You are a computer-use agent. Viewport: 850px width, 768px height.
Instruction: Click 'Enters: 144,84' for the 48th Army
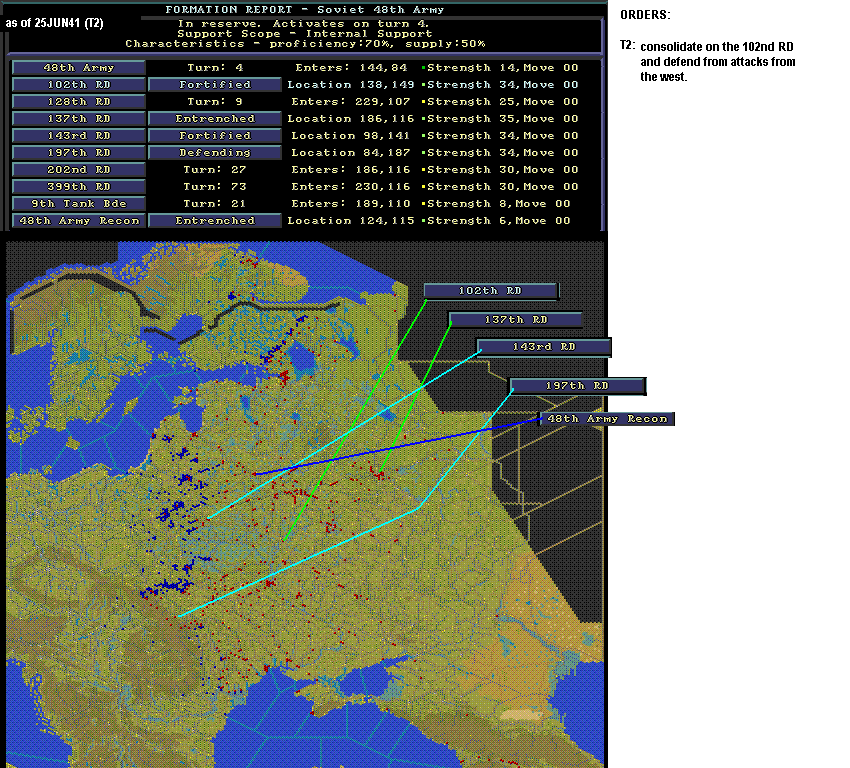point(351,68)
